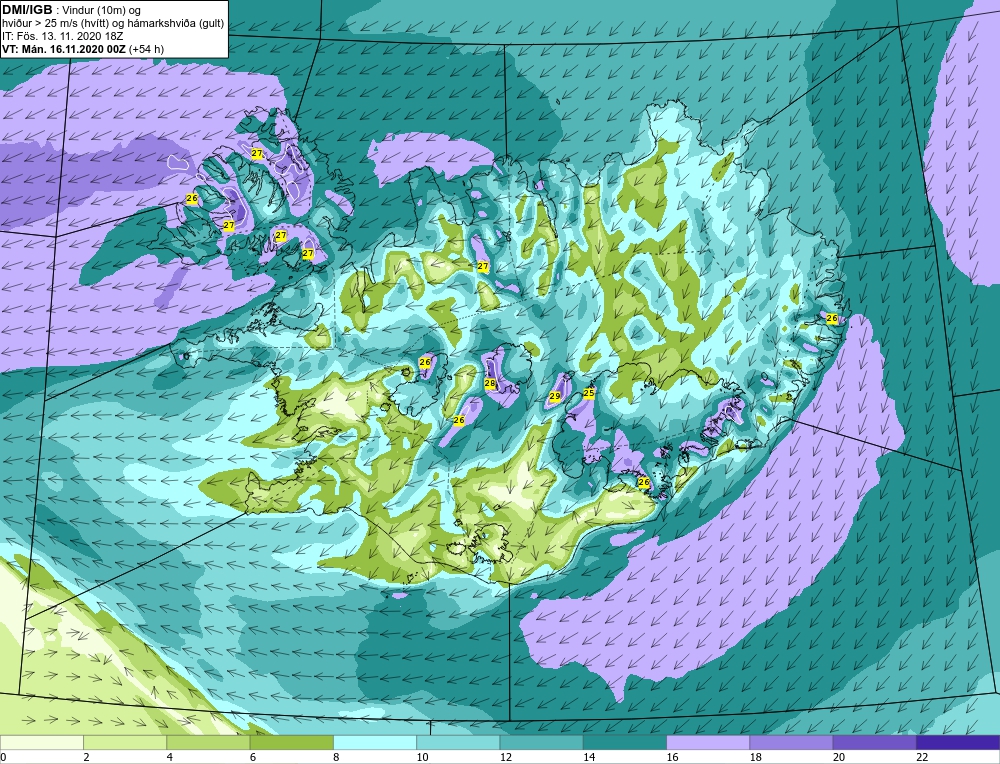Click the legend scale value '4'
1000x764 pixels.
[169, 757]
